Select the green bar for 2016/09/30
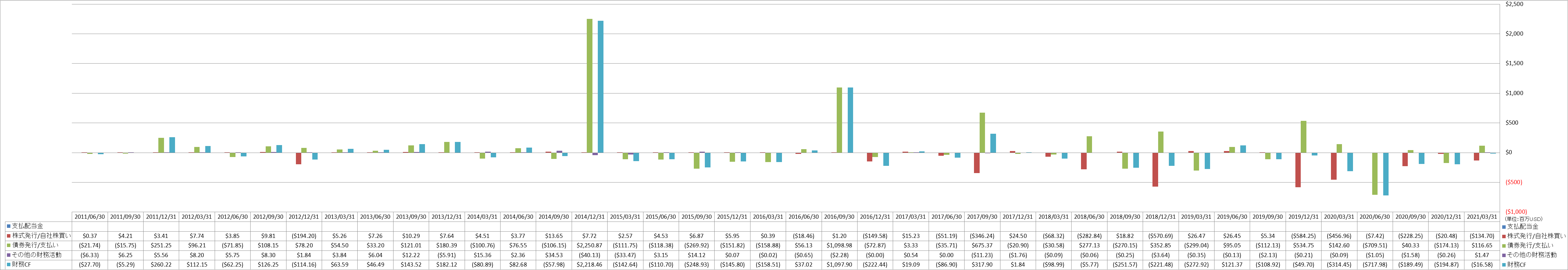 click(839, 120)
